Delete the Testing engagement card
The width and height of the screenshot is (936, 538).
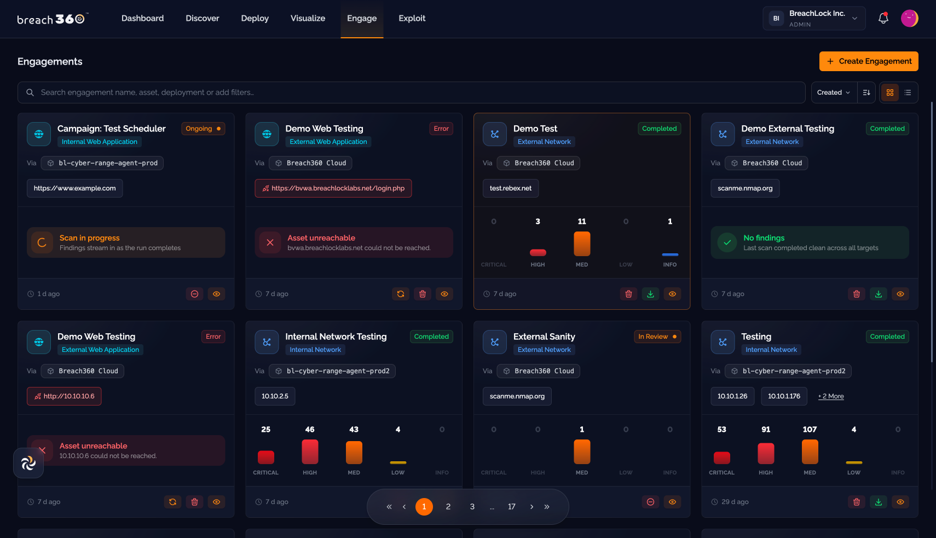click(857, 502)
